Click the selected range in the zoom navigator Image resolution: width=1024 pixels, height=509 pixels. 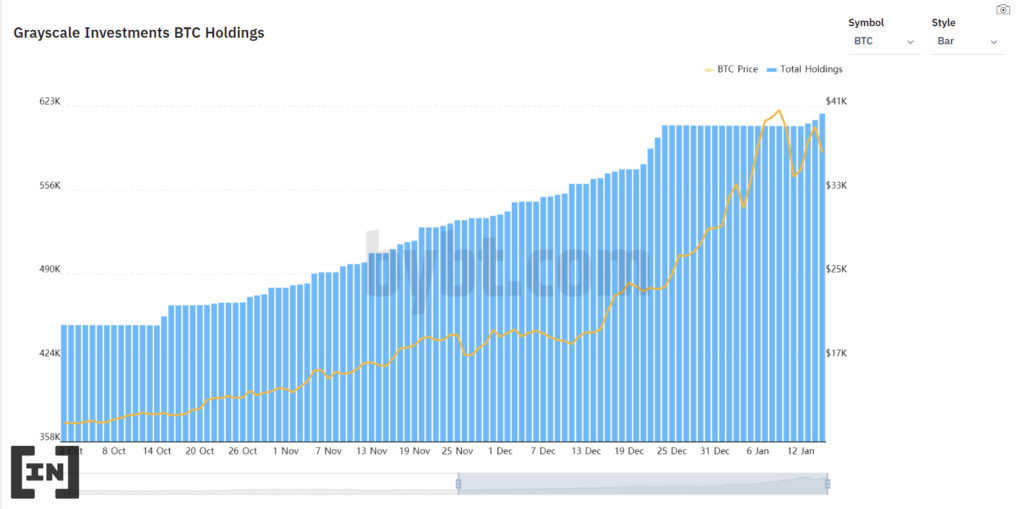[643, 484]
